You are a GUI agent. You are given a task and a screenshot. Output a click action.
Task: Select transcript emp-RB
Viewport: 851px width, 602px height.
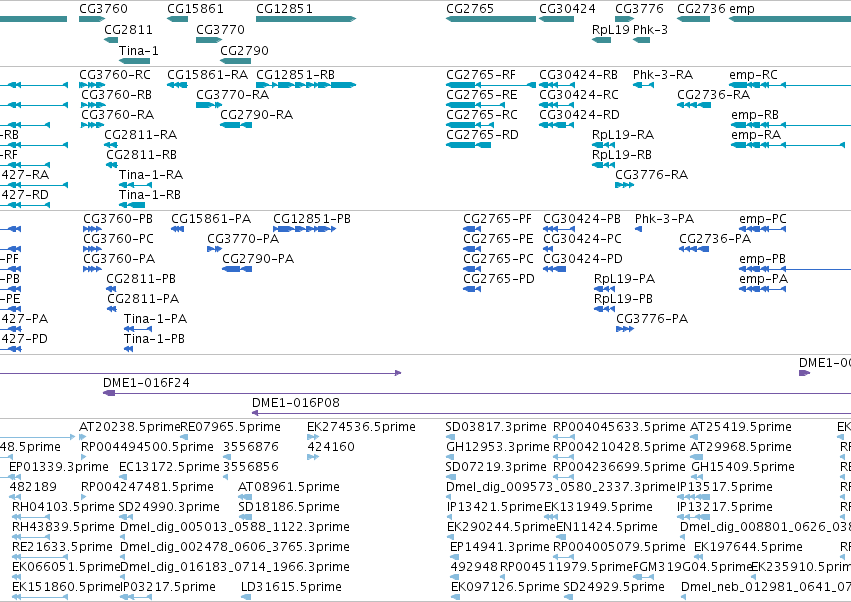[x=791, y=125]
